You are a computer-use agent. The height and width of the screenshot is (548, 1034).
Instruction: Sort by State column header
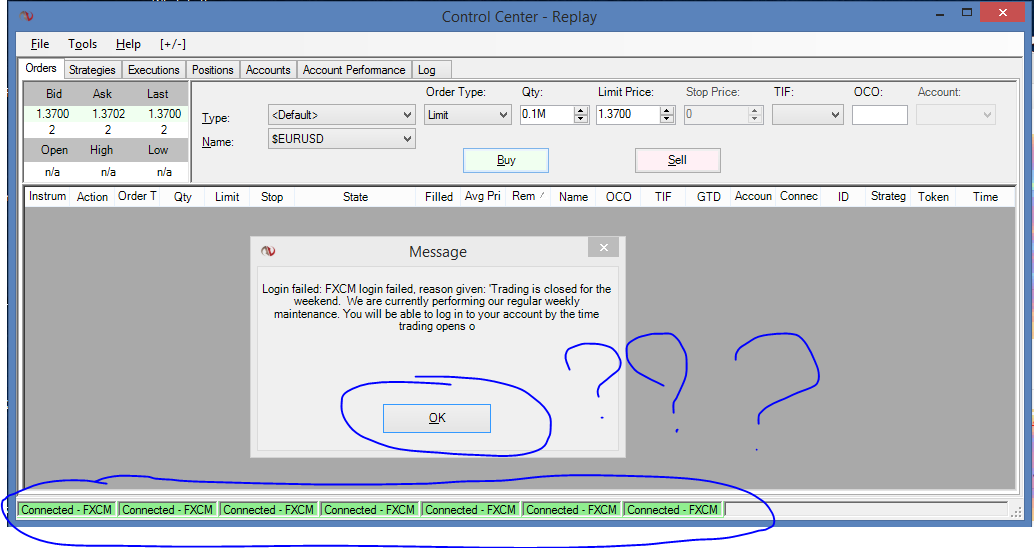(x=355, y=197)
